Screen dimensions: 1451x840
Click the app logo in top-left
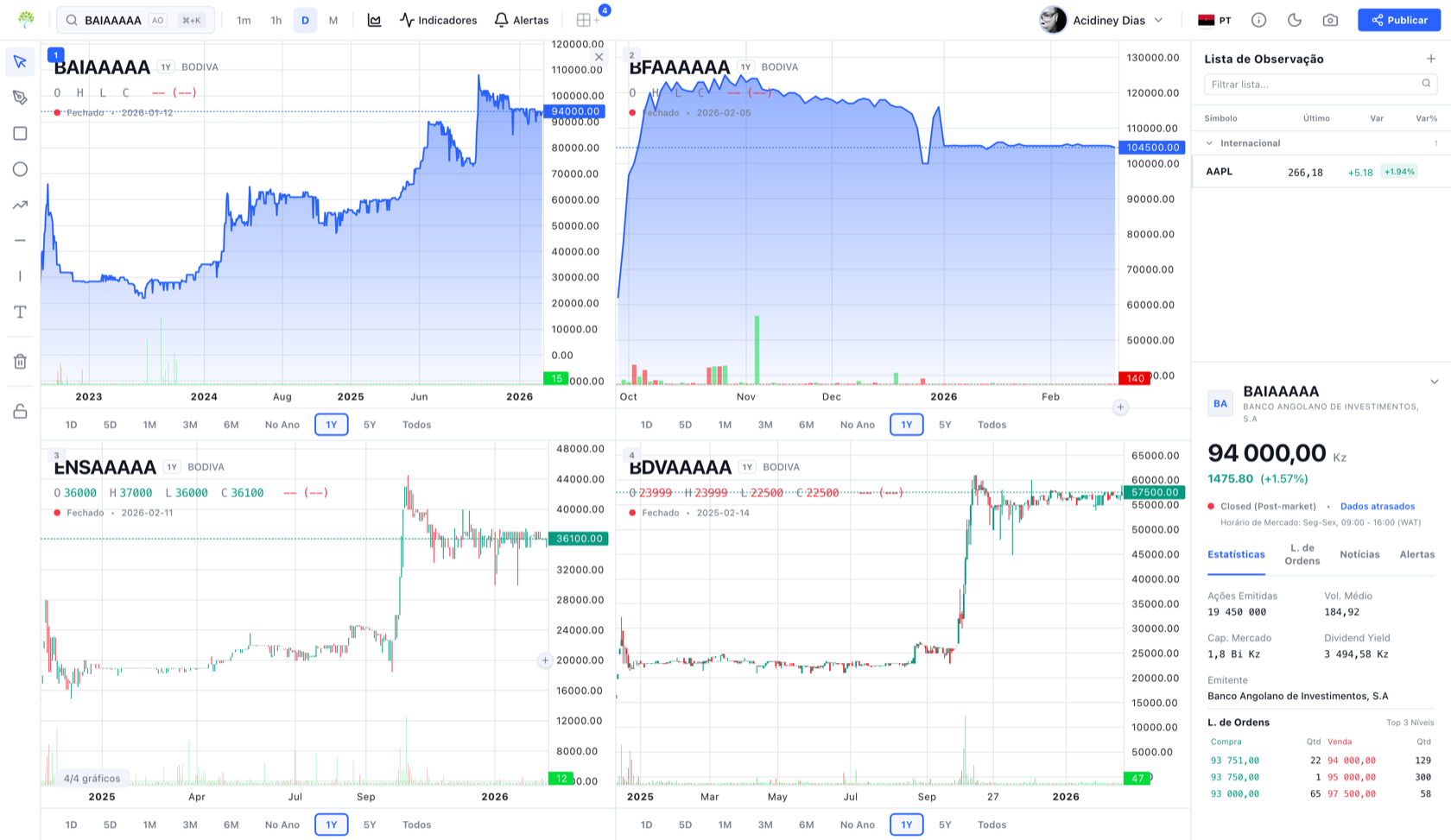point(27,20)
